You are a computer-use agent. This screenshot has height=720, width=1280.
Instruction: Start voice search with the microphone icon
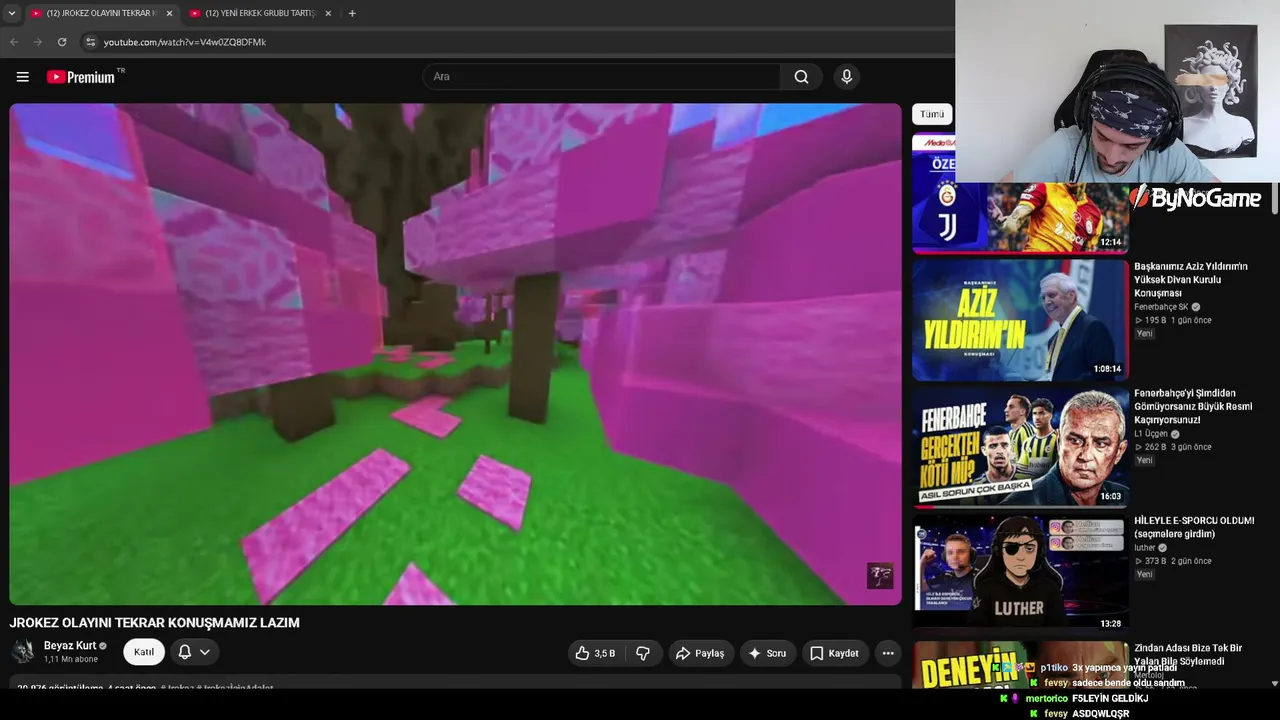[846, 77]
